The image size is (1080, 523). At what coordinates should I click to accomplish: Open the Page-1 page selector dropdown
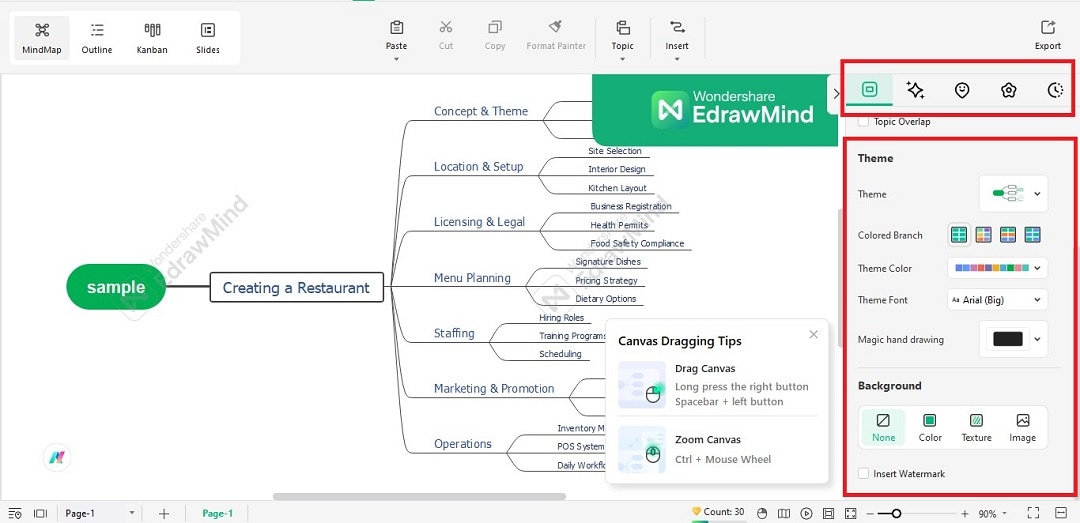click(99, 513)
